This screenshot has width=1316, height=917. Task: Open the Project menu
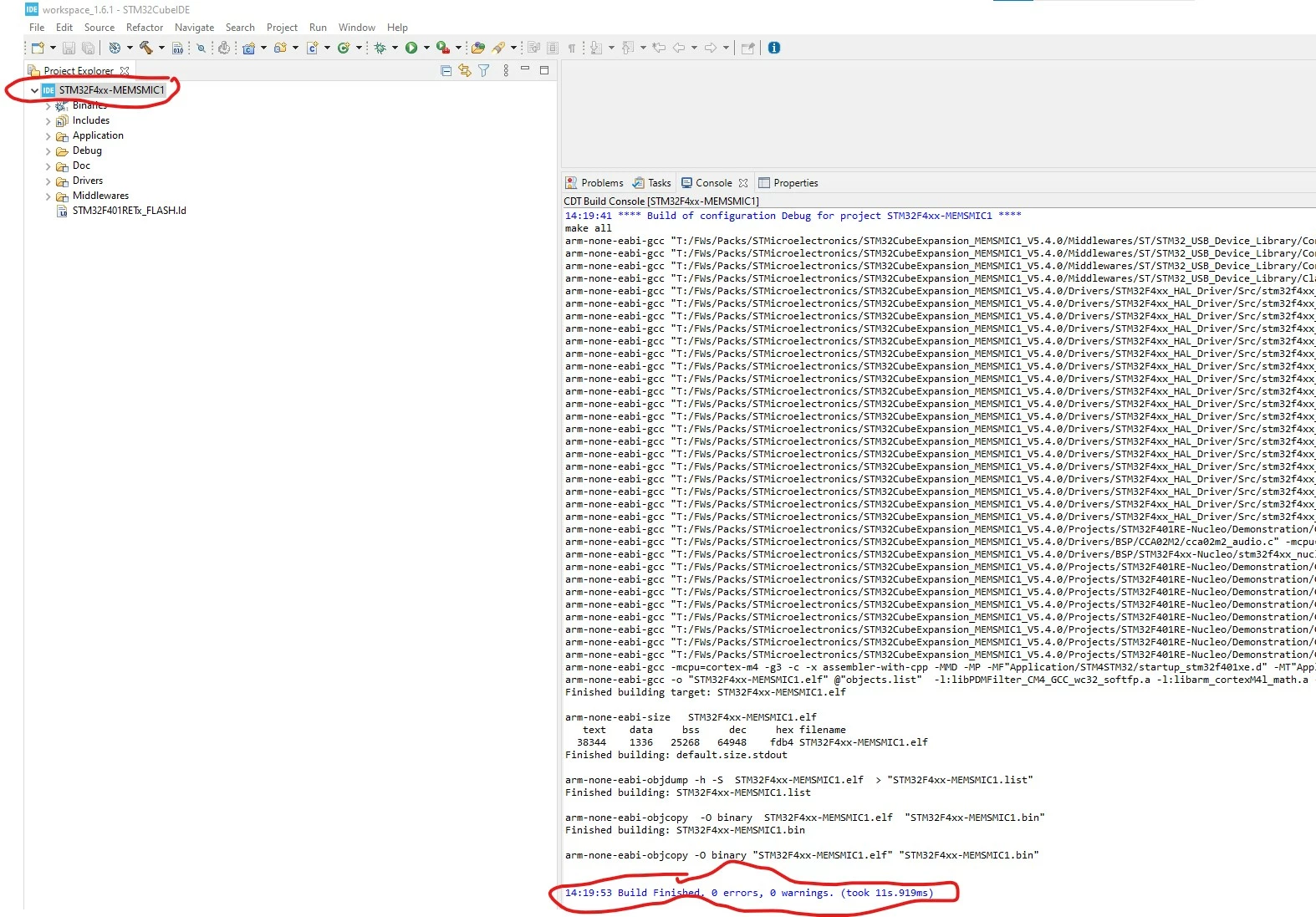pyautogui.click(x=282, y=28)
